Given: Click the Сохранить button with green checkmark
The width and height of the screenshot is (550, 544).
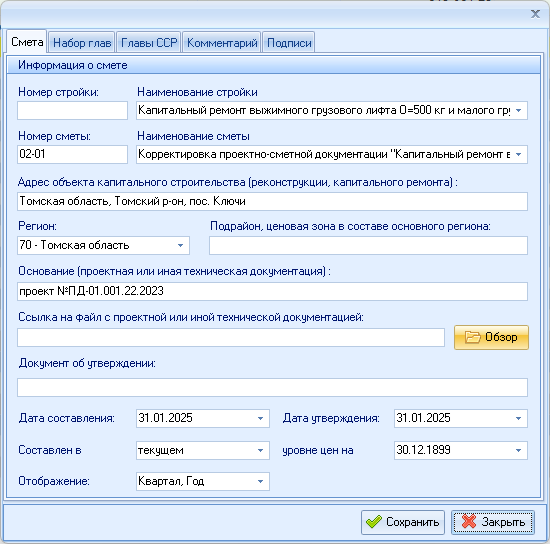Looking at the screenshot, I should tap(403, 522).
